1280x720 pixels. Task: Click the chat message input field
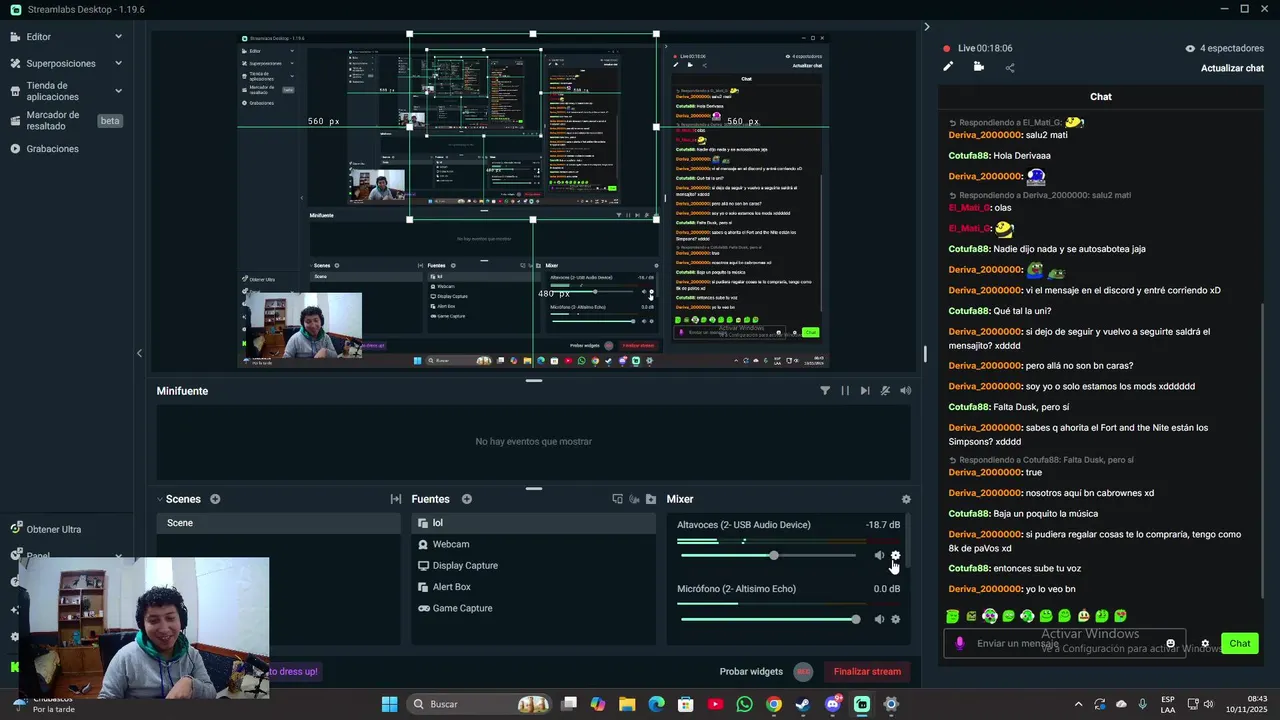[1064, 643]
